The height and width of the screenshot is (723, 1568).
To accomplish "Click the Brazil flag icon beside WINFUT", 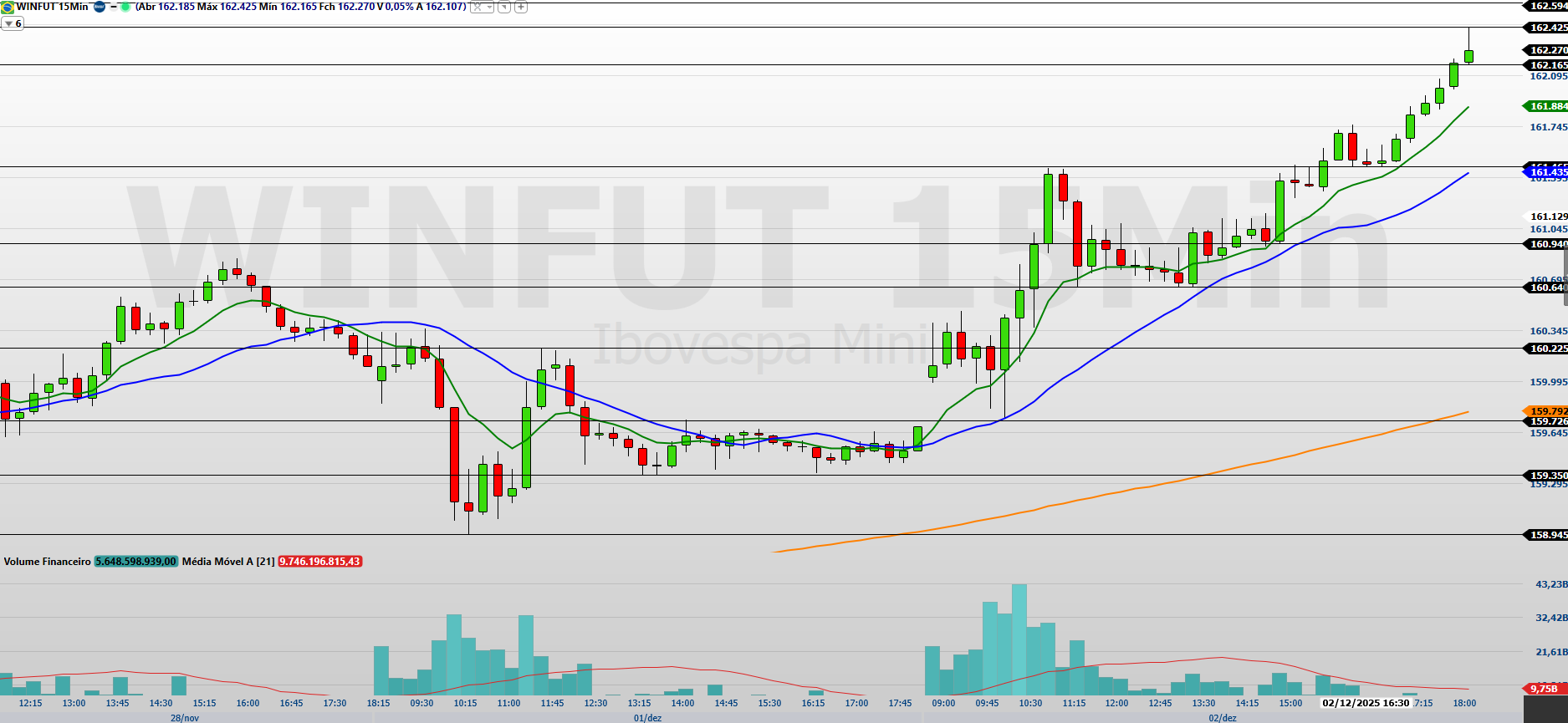I will (x=8, y=7).
